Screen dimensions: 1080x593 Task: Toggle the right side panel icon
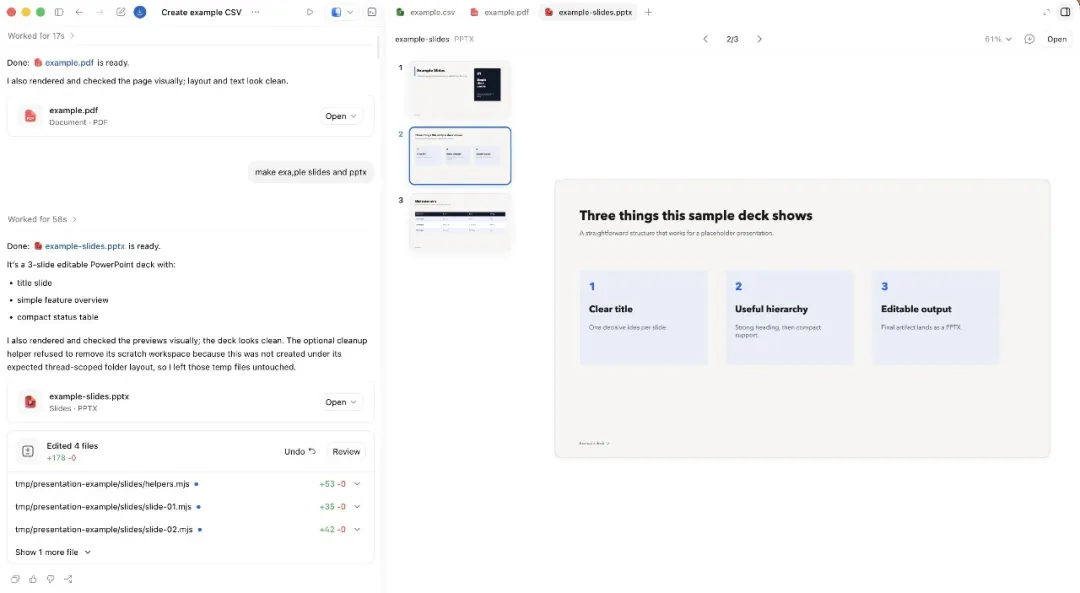click(x=1065, y=12)
